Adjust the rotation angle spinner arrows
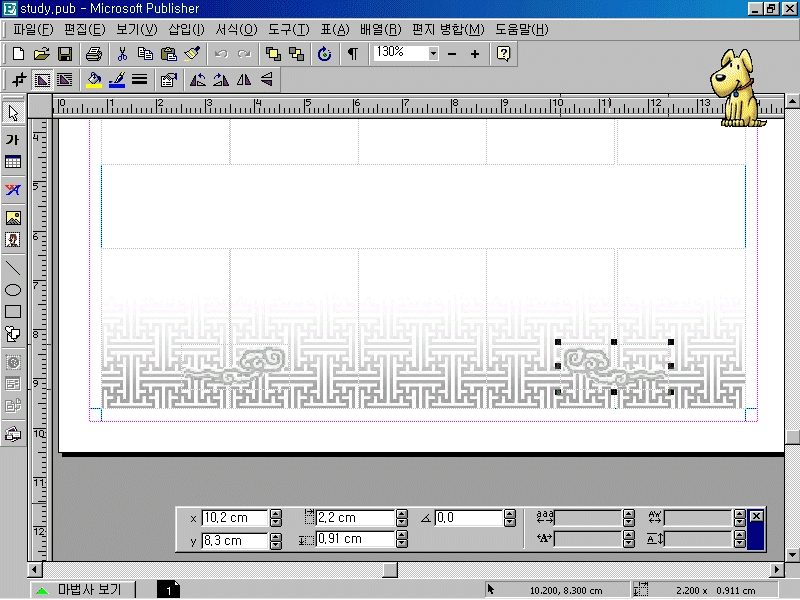This screenshot has height=600, width=800. (510, 518)
